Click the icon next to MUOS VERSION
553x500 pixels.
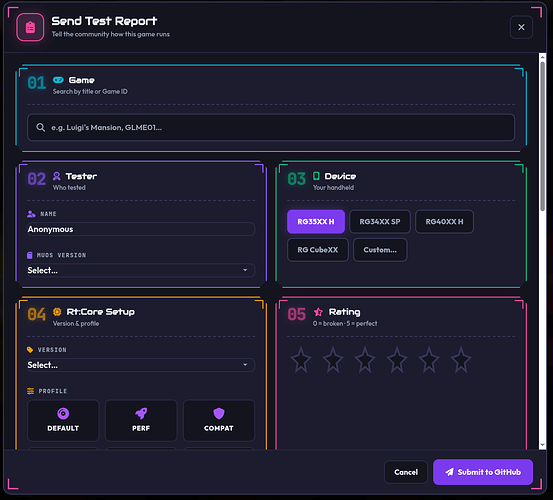30,255
